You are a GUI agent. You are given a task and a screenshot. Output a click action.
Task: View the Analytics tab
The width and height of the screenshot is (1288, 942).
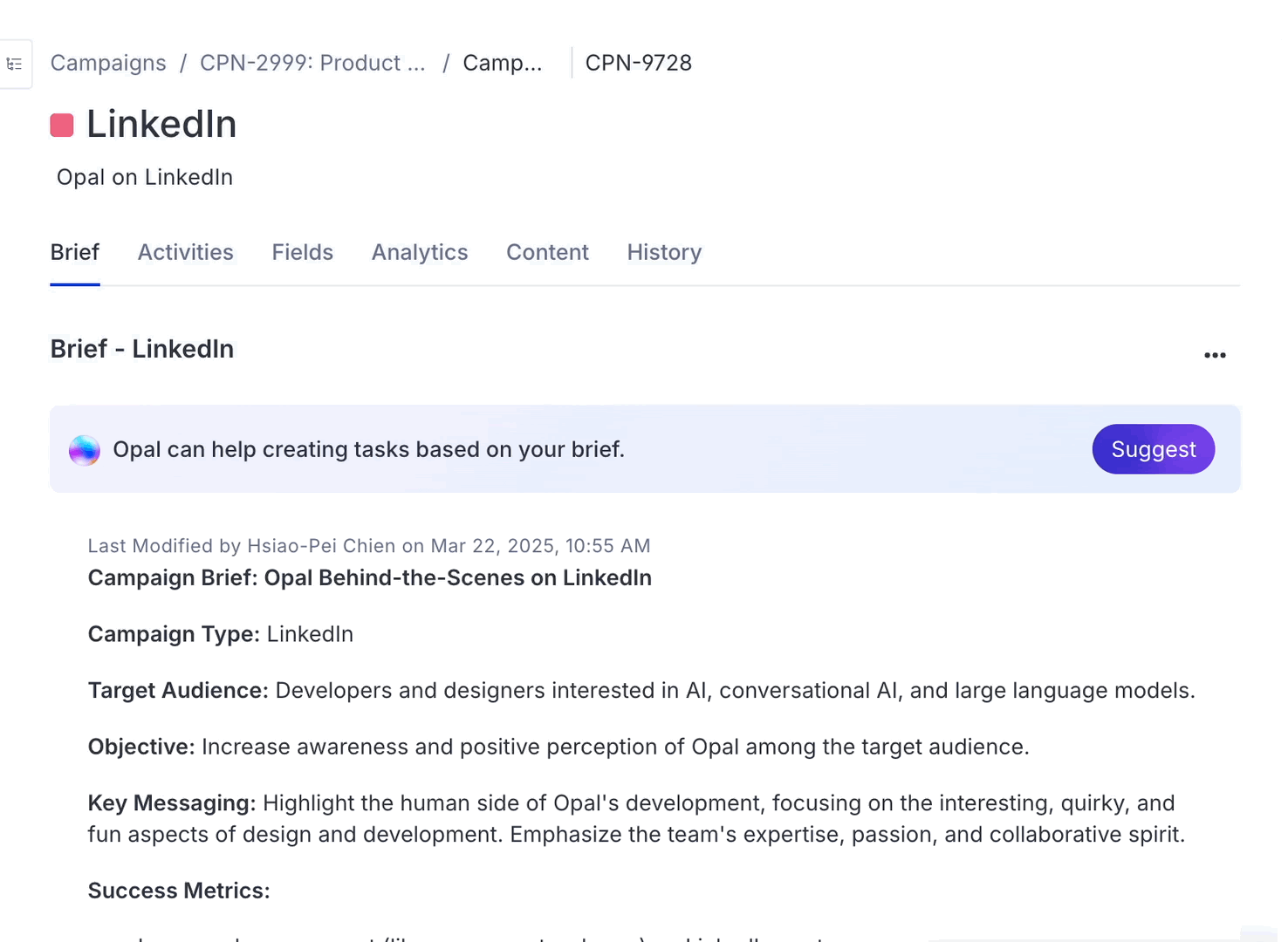pyautogui.click(x=420, y=252)
